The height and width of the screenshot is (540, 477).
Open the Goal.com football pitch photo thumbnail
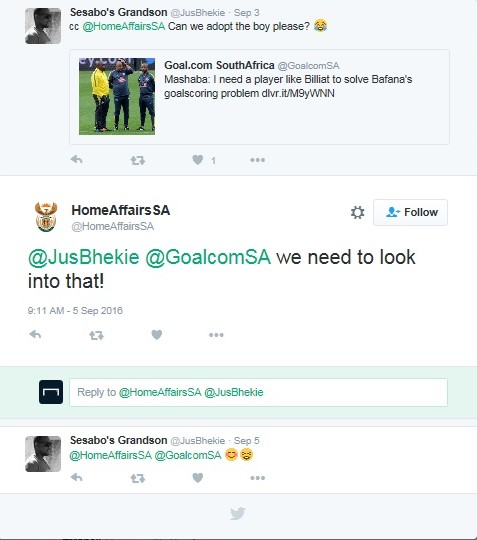[x=117, y=96]
